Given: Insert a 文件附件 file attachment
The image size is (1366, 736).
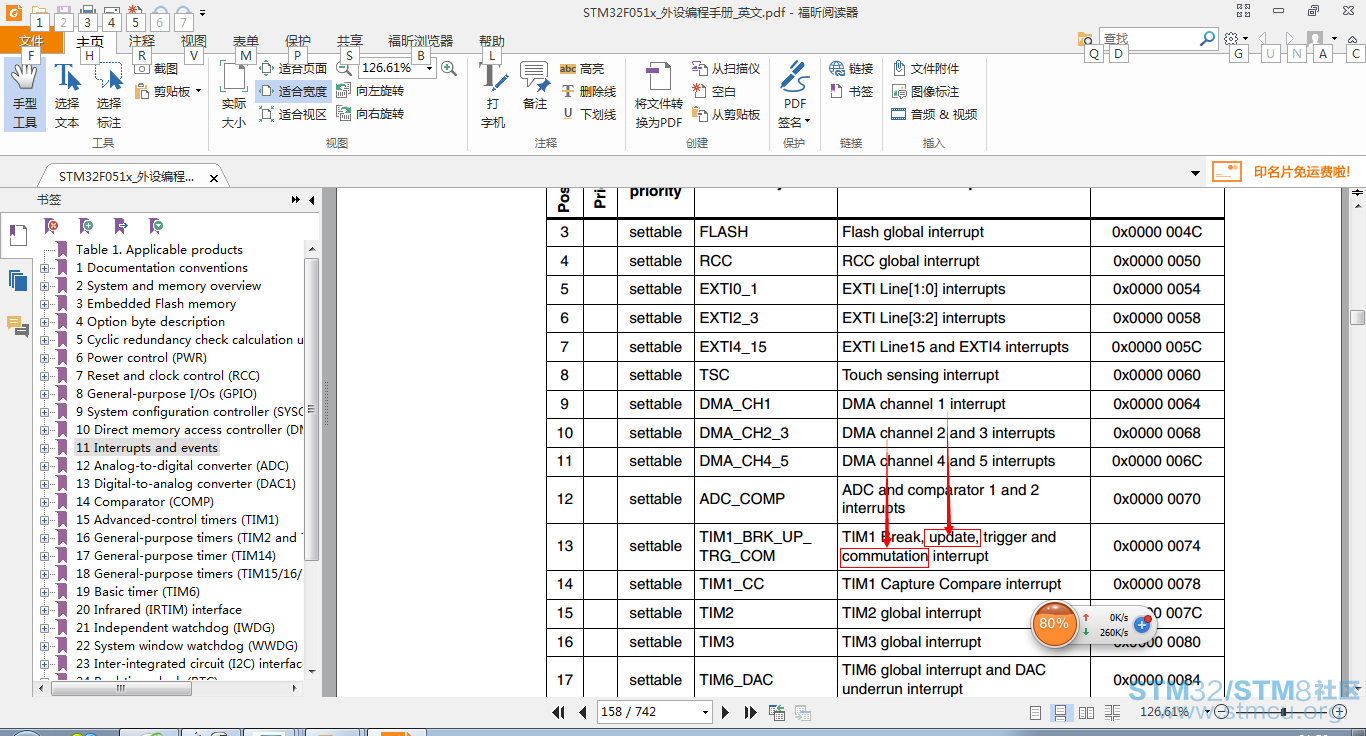Looking at the screenshot, I should (925, 69).
